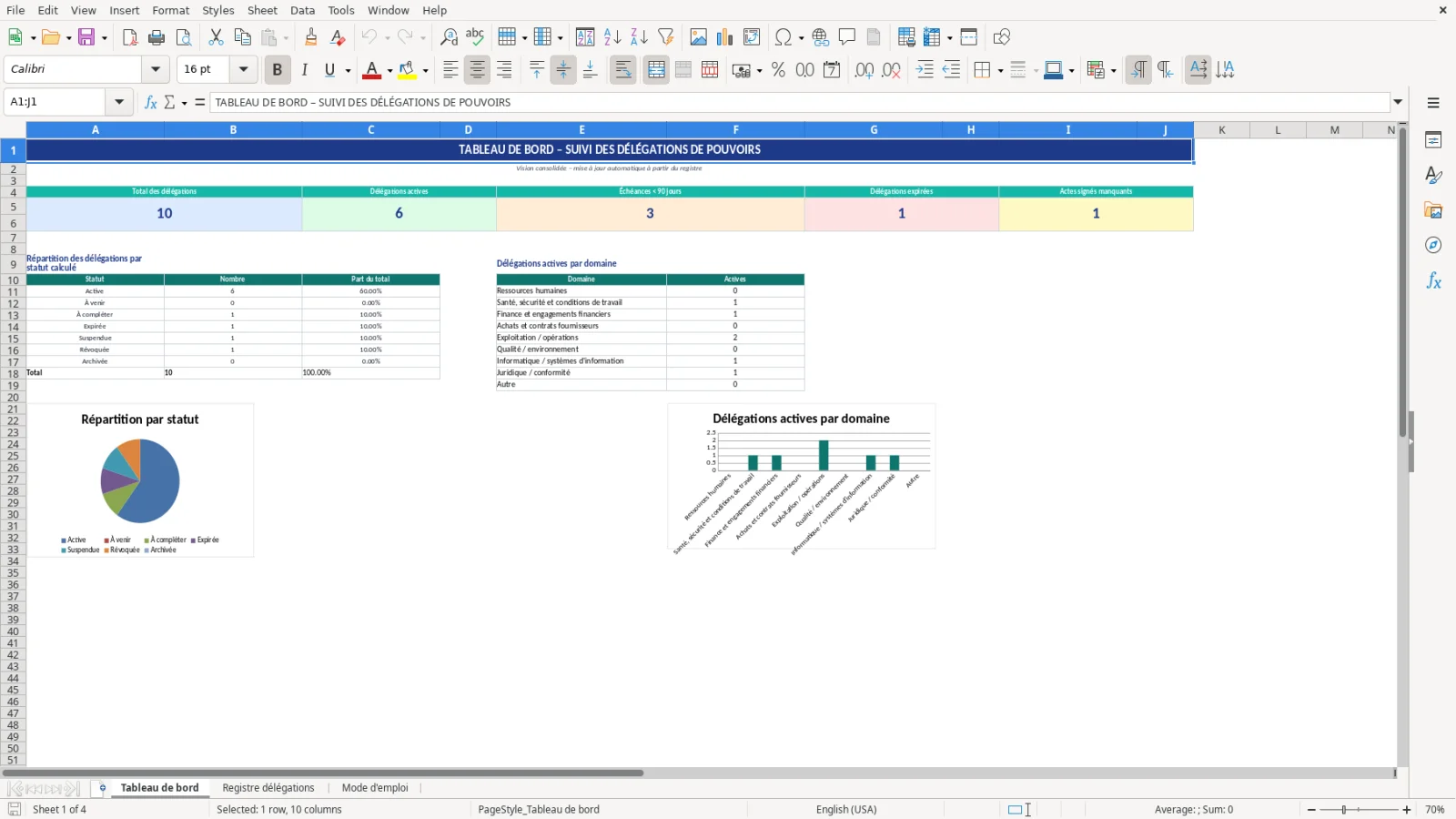Toggle Center Vertically alignment

point(563,70)
